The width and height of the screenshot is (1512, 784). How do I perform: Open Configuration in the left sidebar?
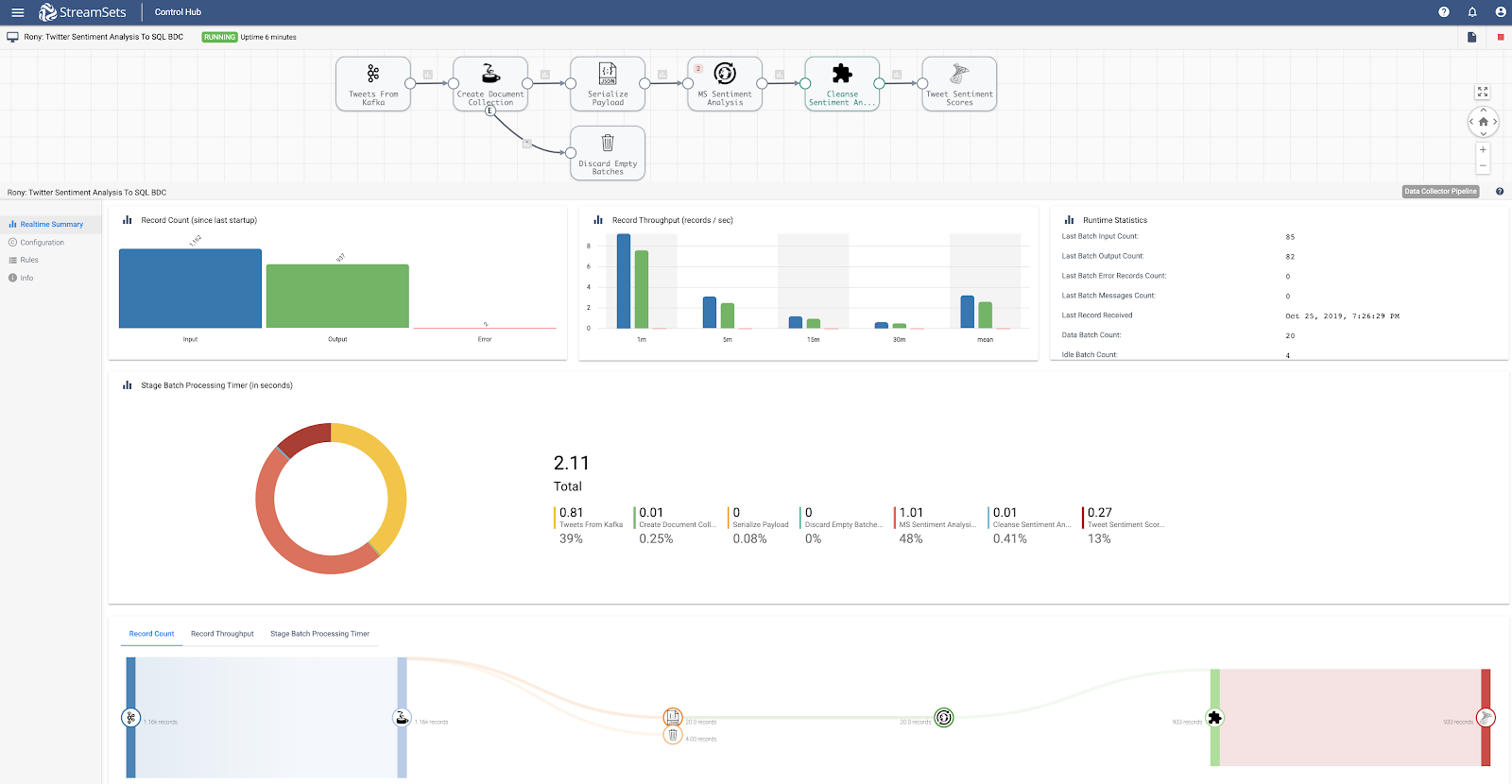(43, 243)
